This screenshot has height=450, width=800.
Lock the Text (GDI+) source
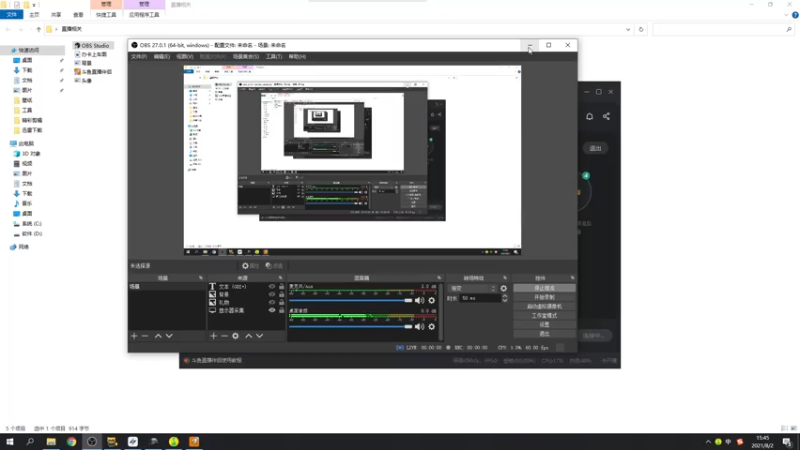point(282,287)
